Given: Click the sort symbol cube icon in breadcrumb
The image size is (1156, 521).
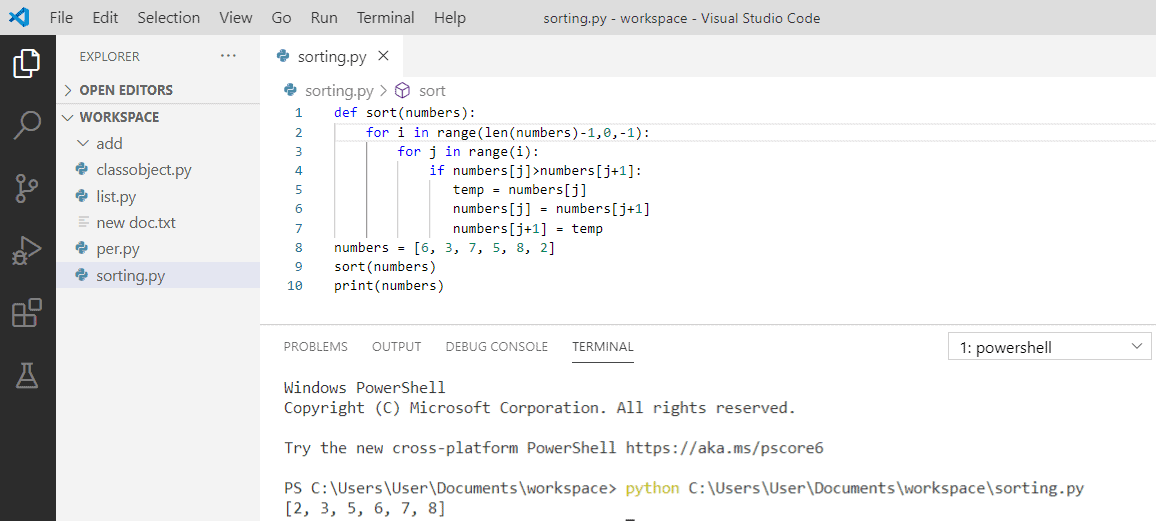Looking at the screenshot, I should coord(403,91).
